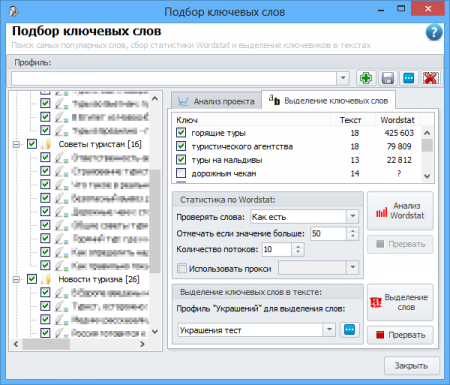Click Анализ Wordstat button
Image resolution: width=450 pixels, height=385 pixels.
pyautogui.click(x=400, y=211)
